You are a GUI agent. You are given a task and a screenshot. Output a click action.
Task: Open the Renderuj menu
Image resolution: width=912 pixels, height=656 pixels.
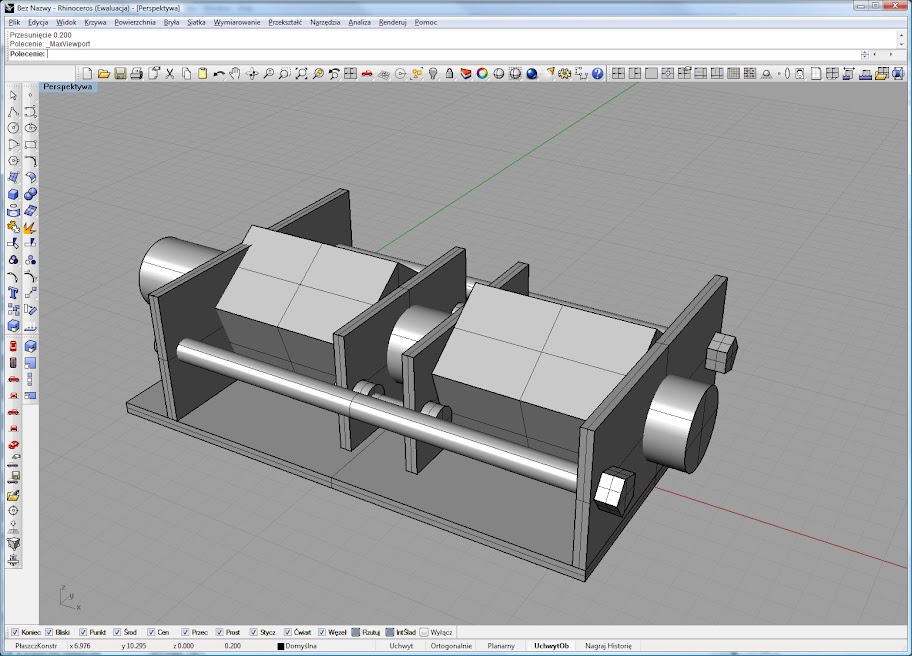pos(393,22)
